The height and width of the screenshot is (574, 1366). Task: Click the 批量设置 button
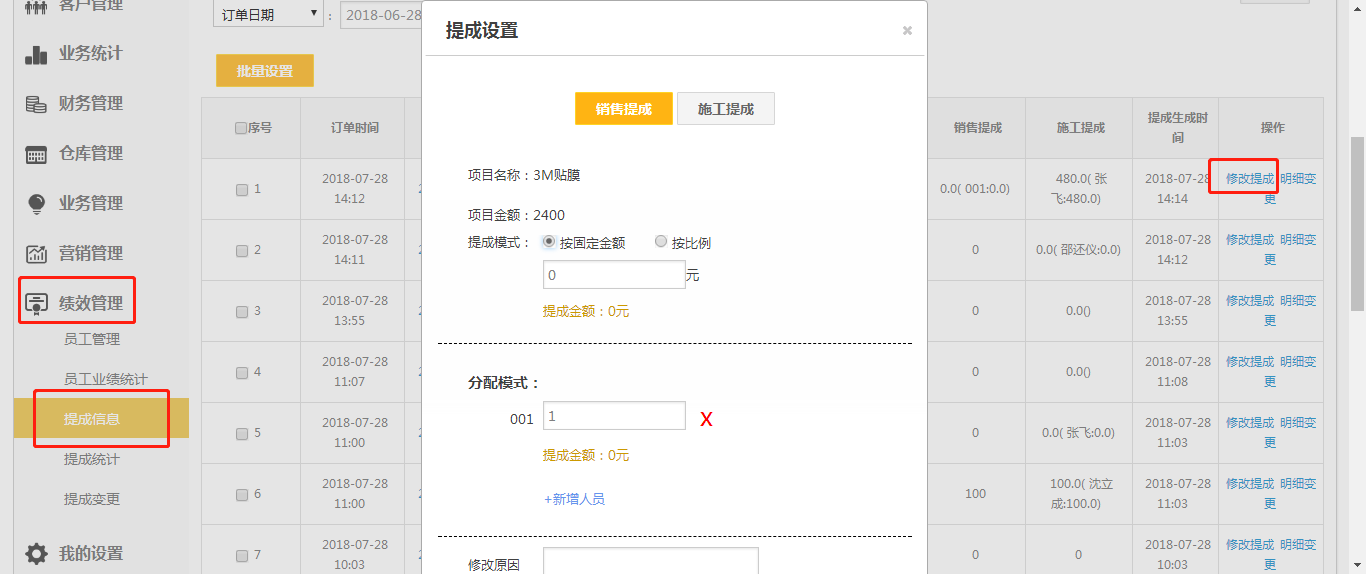tap(265, 71)
